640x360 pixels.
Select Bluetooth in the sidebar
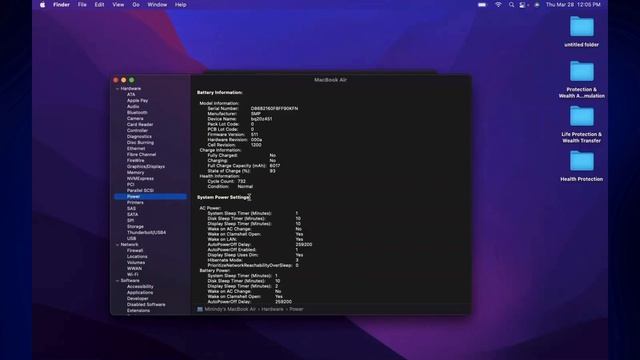tap(137, 113)
